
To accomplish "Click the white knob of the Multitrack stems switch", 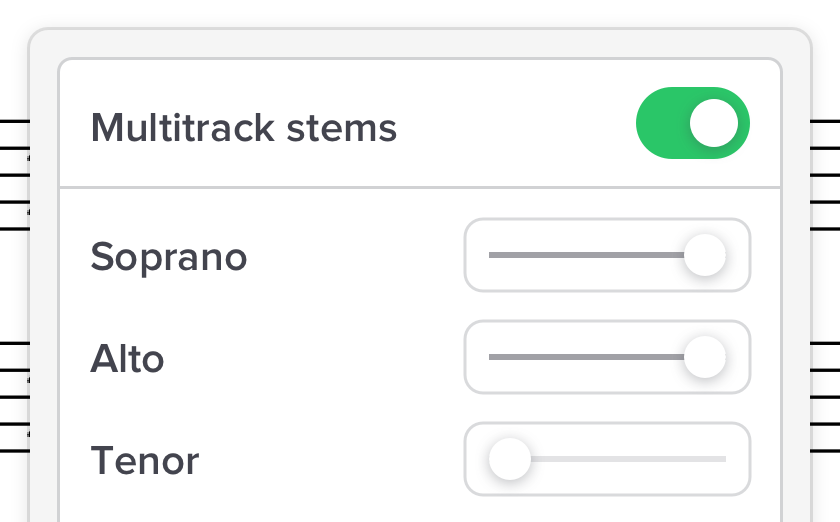I will tap(714, 123).
